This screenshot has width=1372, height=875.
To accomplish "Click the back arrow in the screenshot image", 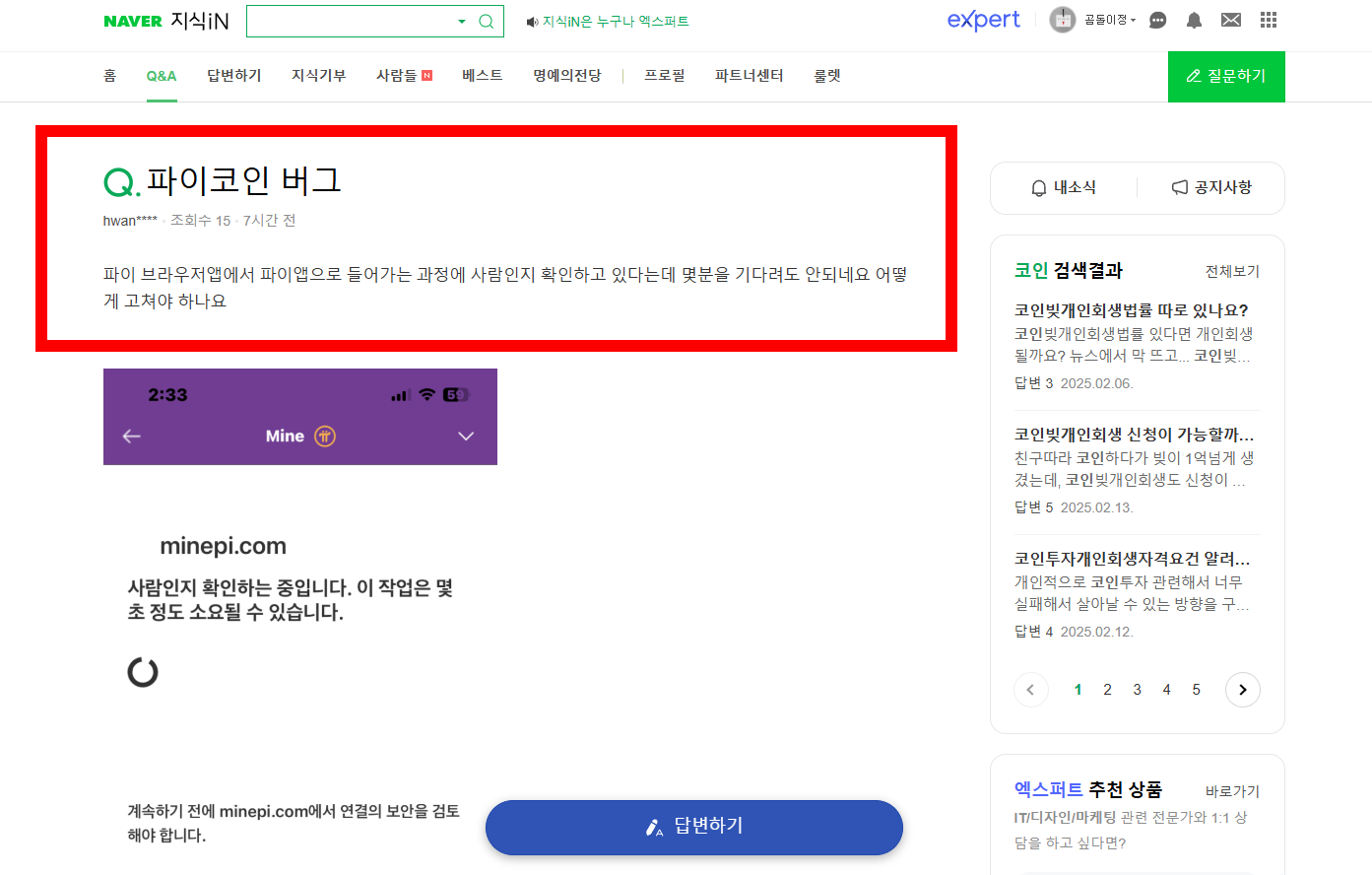I will pos(132,436).
